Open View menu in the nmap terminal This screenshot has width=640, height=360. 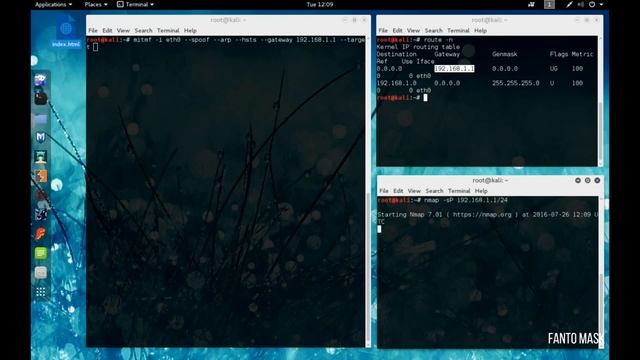coord(414,191)
